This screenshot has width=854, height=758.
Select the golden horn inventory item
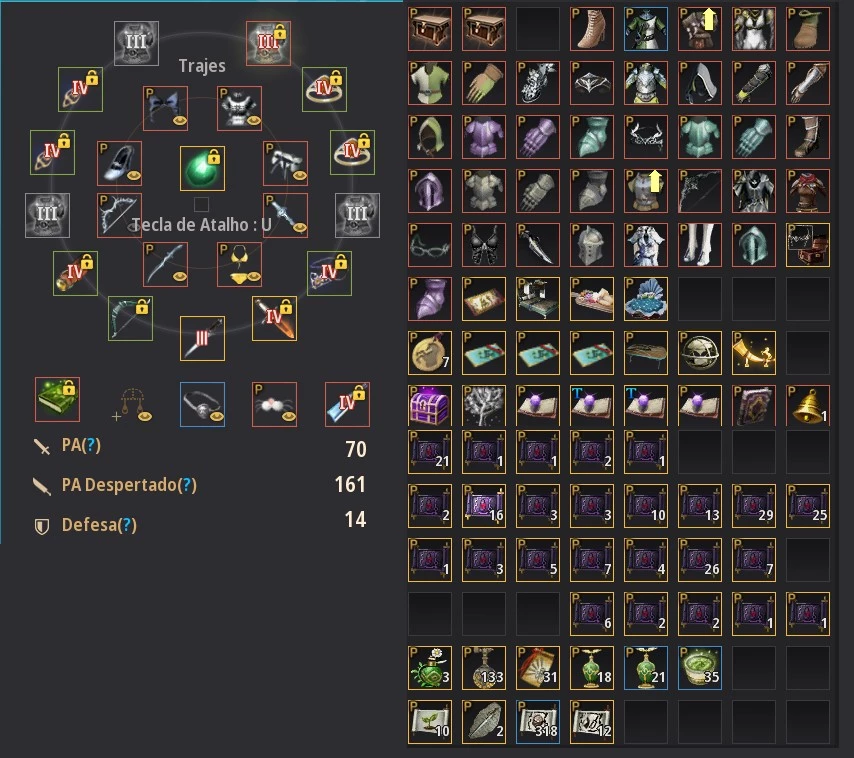754,352
